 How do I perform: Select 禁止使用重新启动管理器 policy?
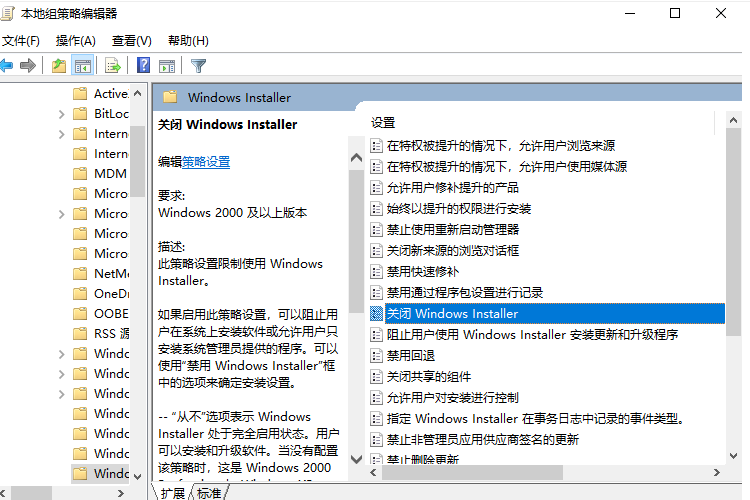[x=452, y=230]
